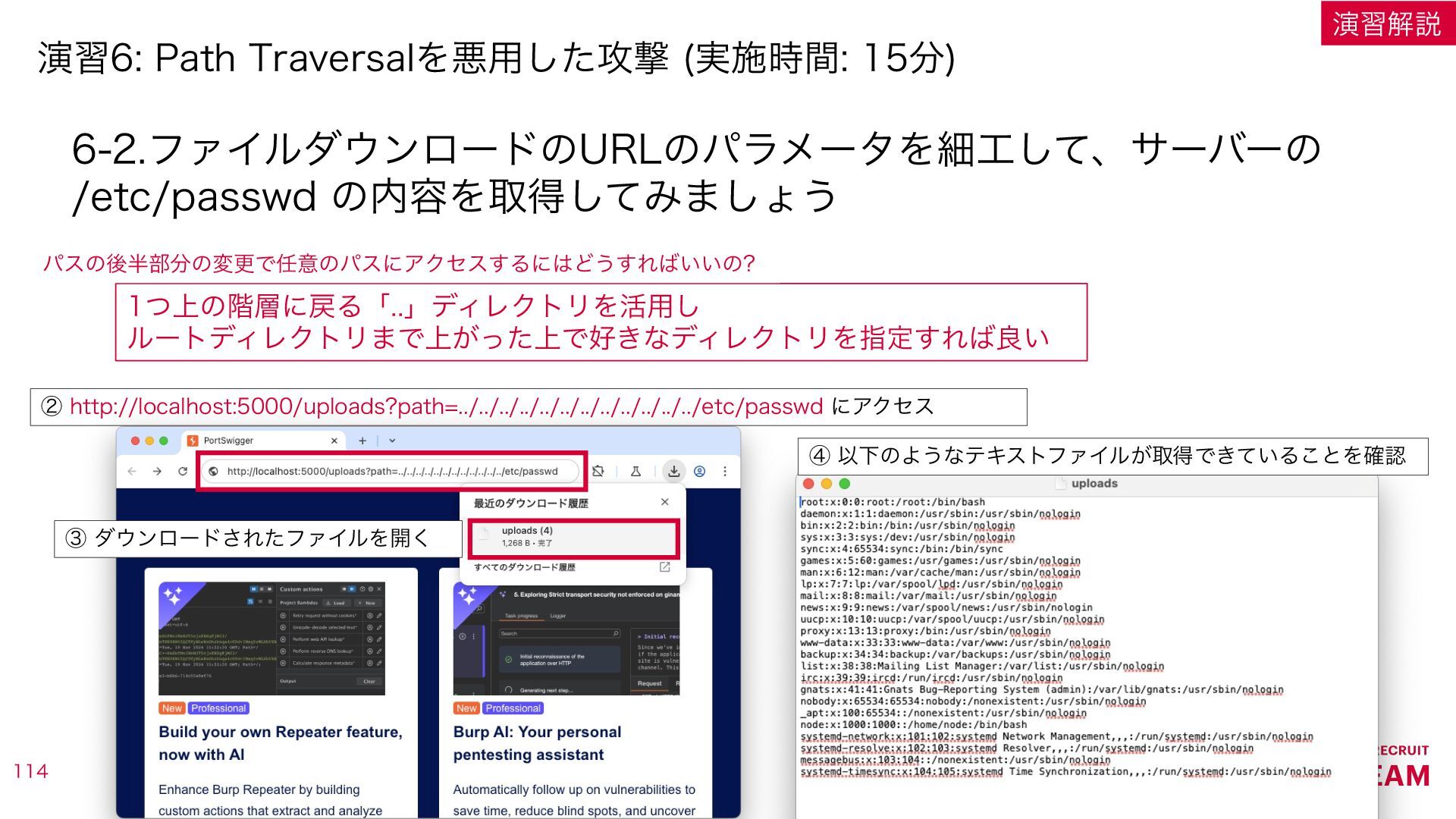Click the downloads tray icon in toolbar

[x=673, y=471]
